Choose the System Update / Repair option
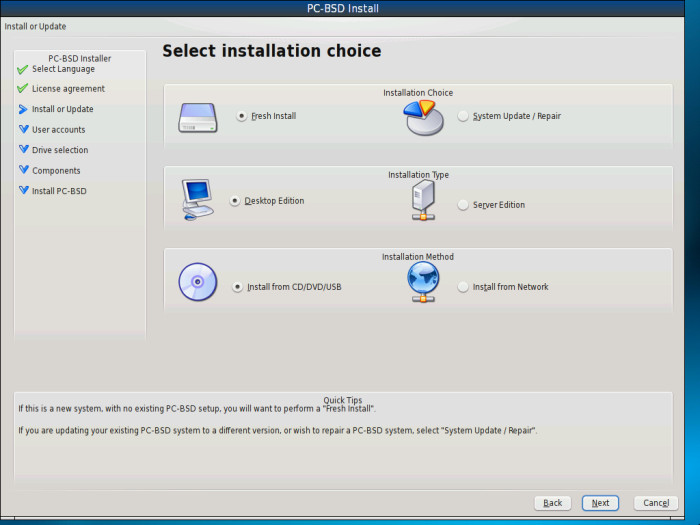 [463, 116]
